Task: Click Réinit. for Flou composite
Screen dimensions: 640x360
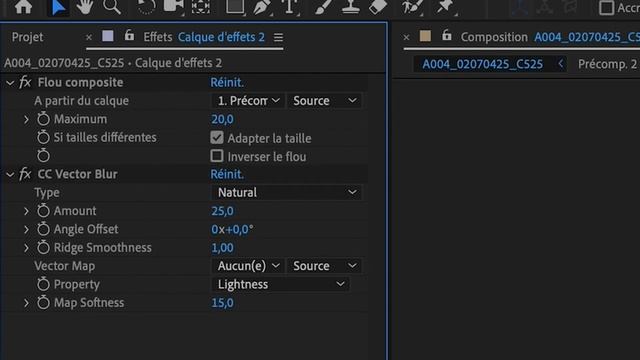Action: 227,82
